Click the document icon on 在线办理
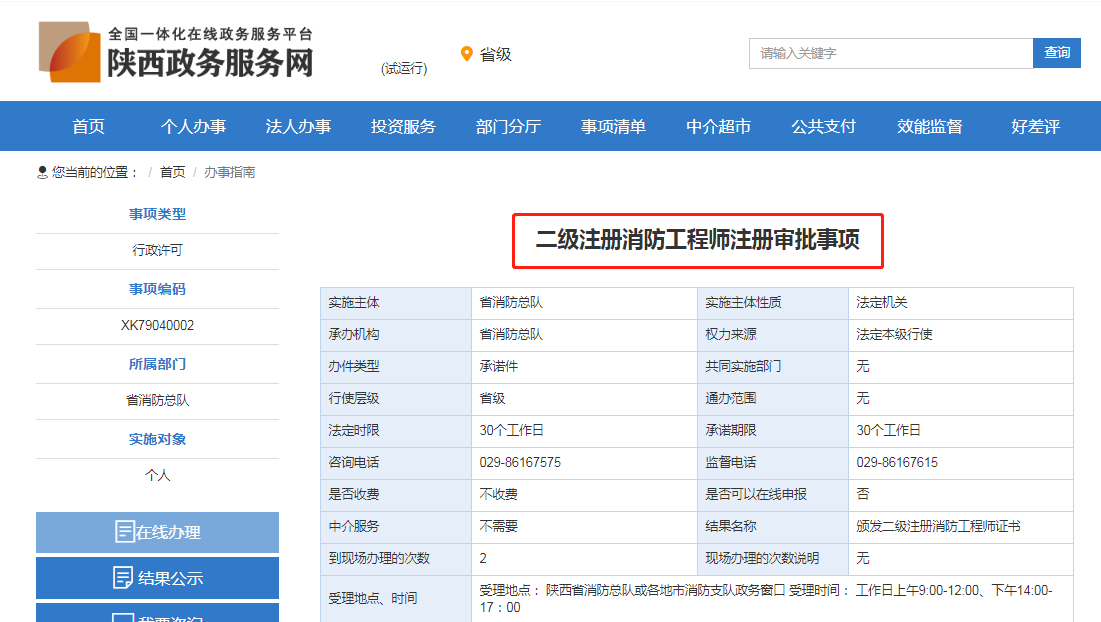Viewport: 1101px width, 622px height. (124, 532)
